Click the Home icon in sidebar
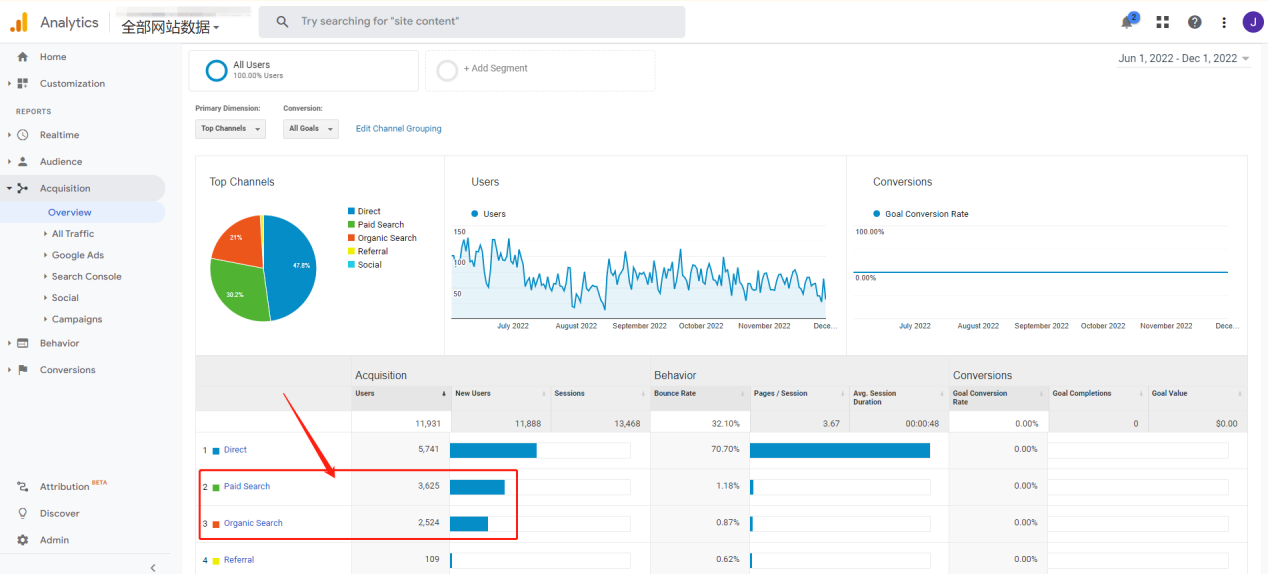Image resolution: width=1268 pixels, height=574 pixels. 22,57
